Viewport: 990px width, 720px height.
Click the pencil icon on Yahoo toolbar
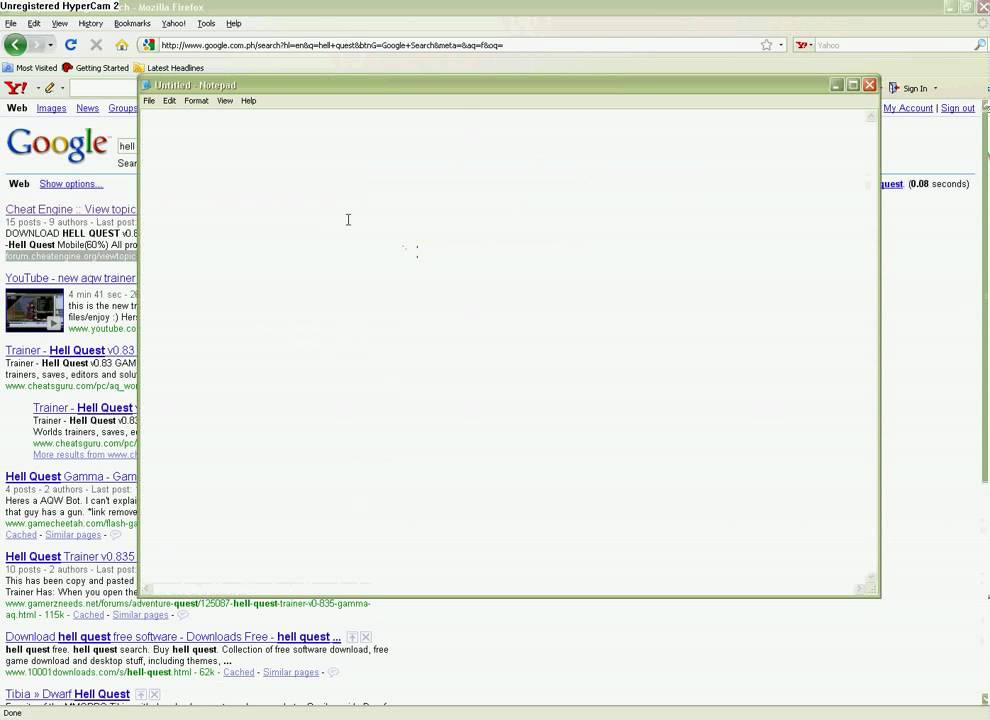click(x=49, y=88)
